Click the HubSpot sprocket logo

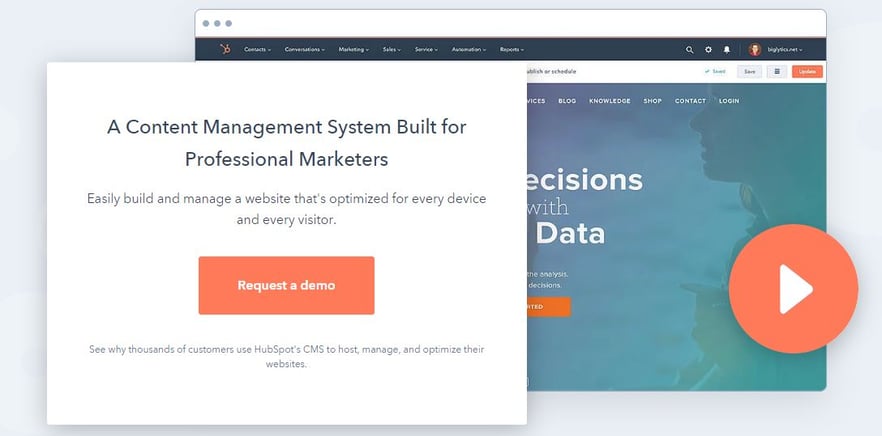[226, 50]
